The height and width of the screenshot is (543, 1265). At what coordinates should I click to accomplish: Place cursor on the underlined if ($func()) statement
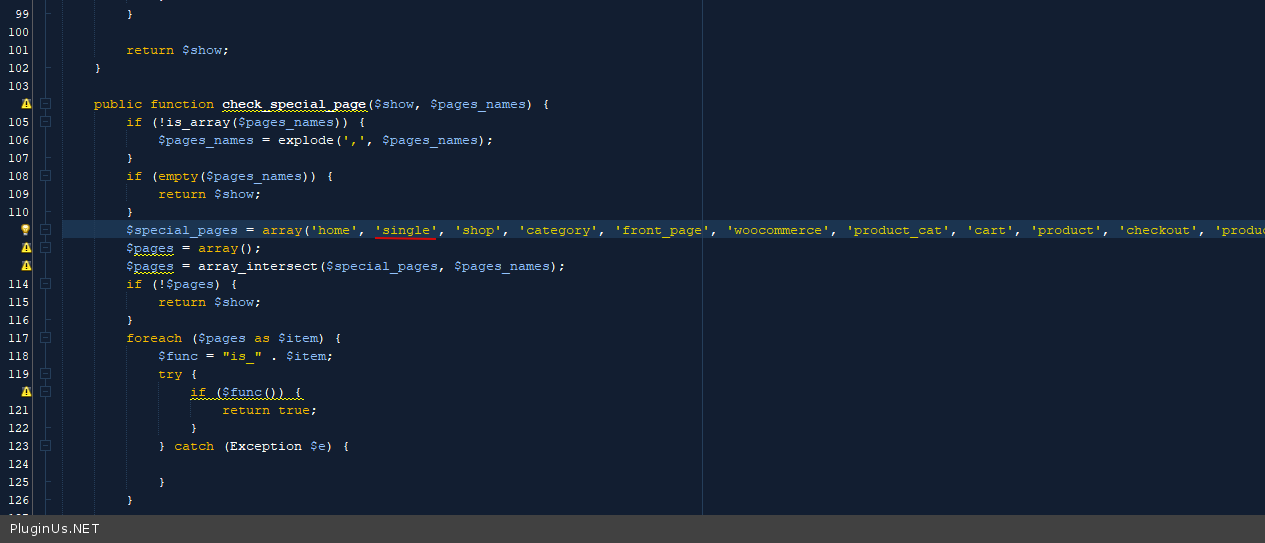(x=246, y=392)
